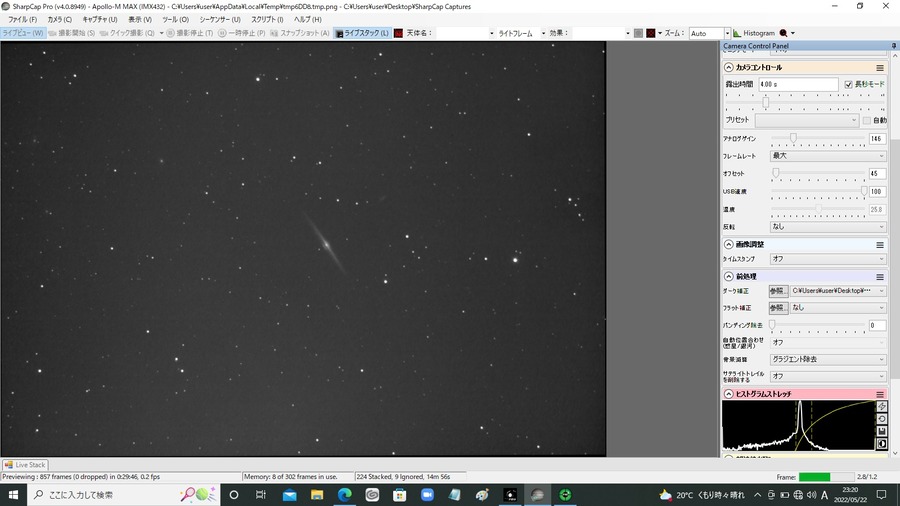Click the save stretch disk icon
The width and height of the screenshot is (900, 506).
tap(882, 431)
